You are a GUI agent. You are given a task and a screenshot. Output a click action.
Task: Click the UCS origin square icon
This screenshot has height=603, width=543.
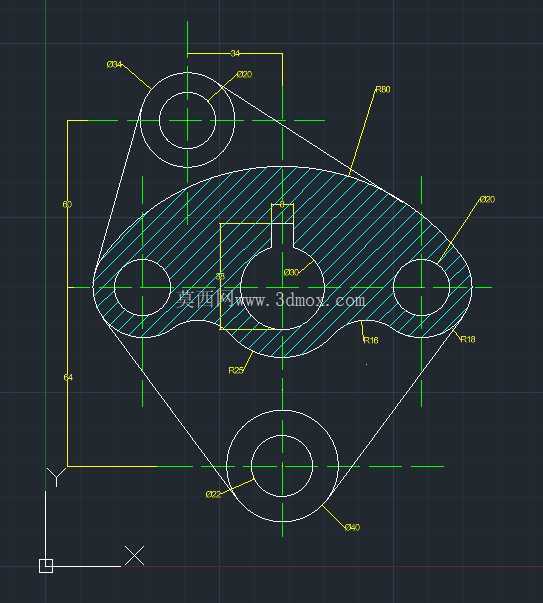tap(46, 566)
